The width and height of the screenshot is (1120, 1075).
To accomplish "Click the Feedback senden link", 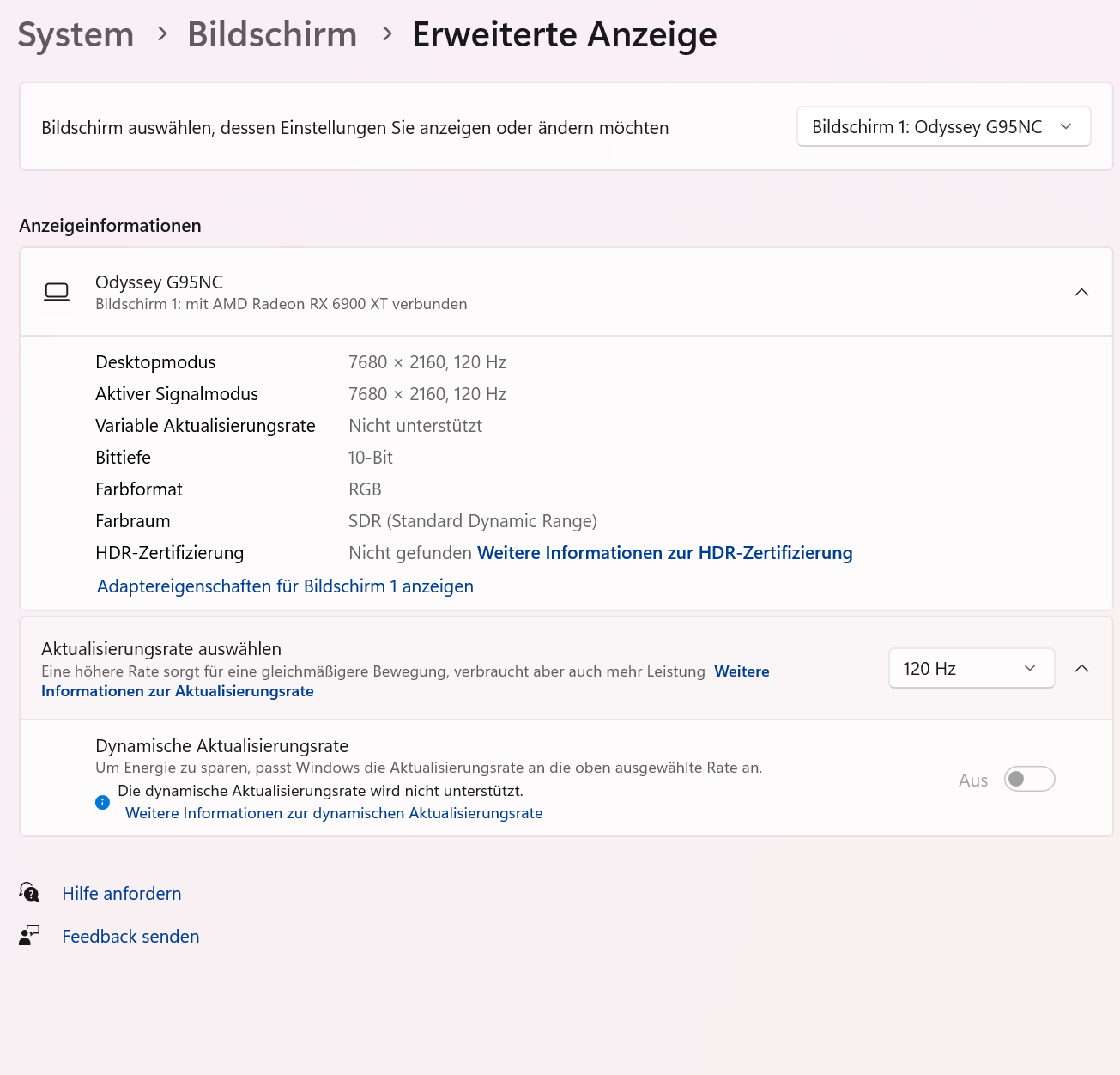I will click(130, 937).
